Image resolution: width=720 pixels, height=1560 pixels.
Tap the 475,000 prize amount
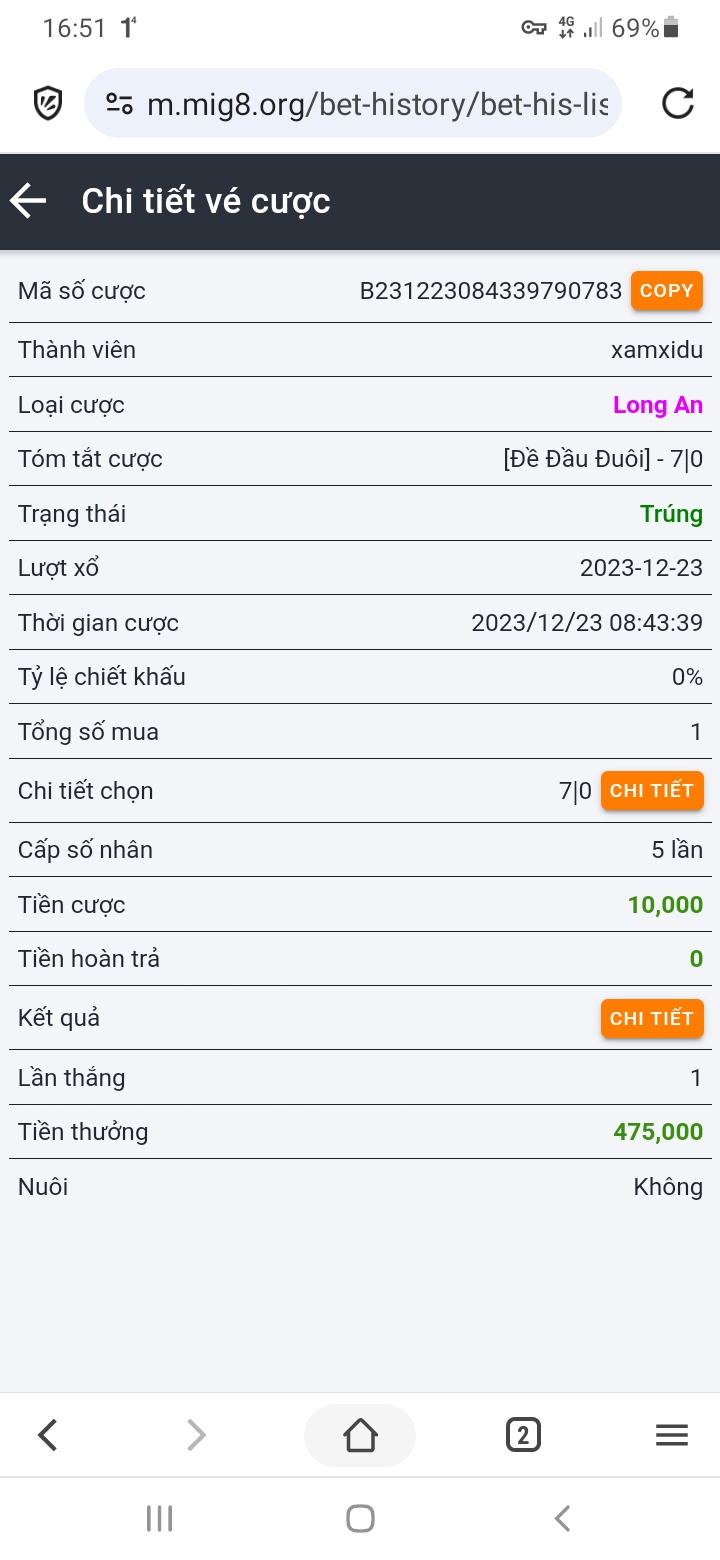[658, 1132]
